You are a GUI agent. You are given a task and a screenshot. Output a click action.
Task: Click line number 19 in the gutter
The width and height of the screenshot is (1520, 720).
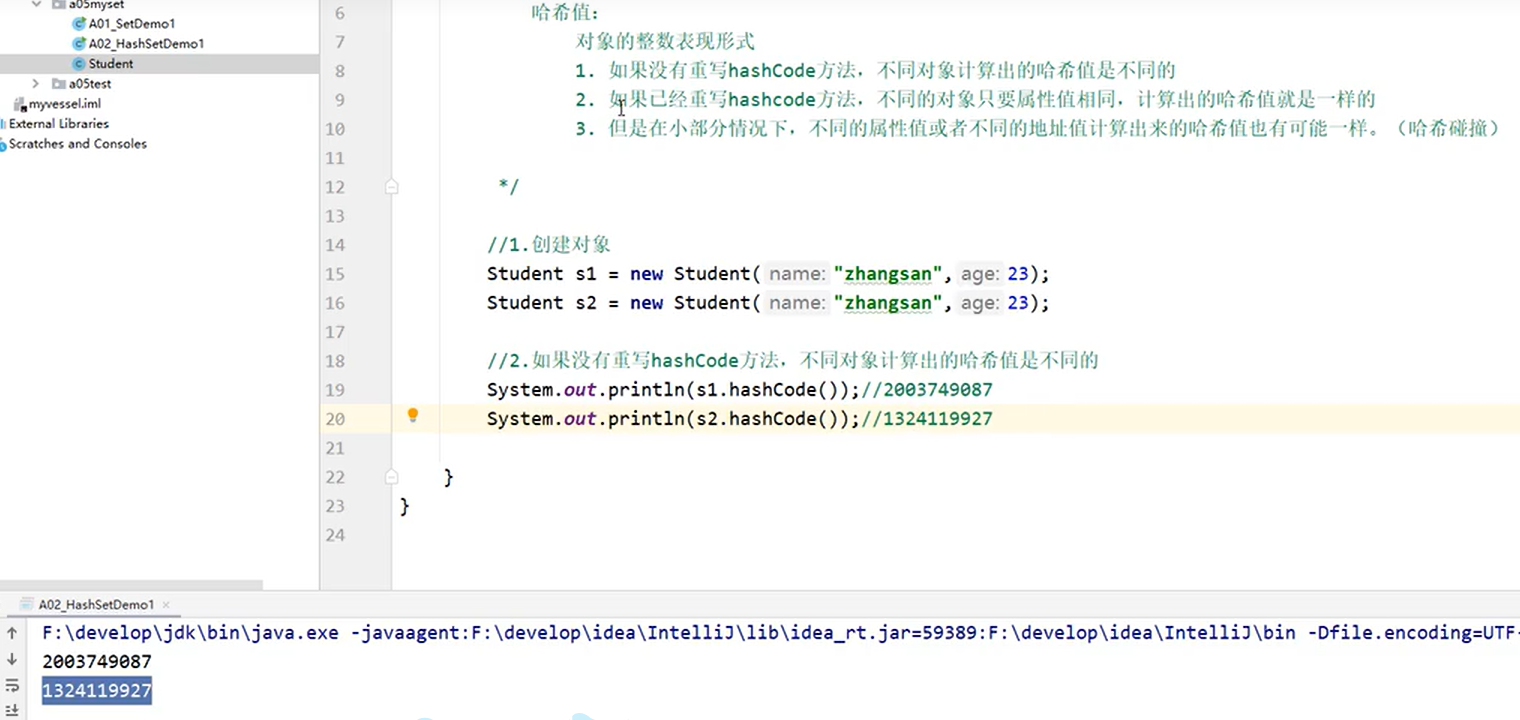tap(335, 390)
